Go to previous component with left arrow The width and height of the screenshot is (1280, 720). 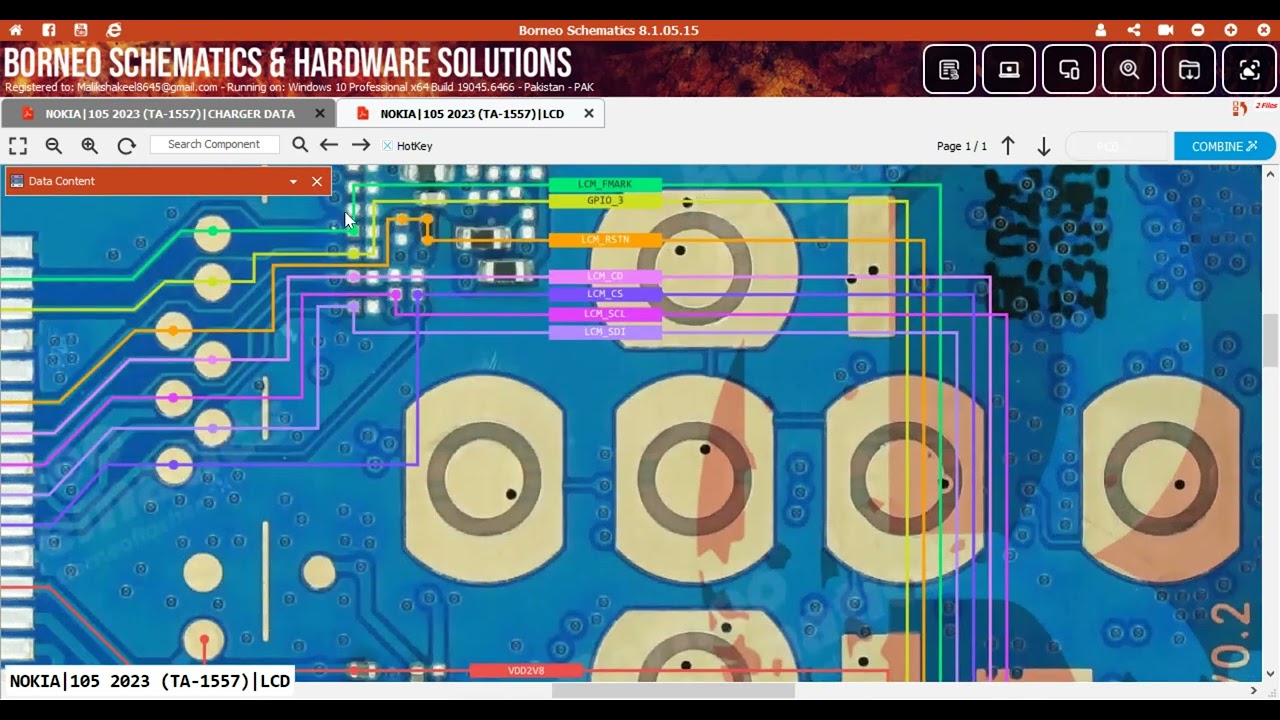pyautogui.click(x=329, y=145)
